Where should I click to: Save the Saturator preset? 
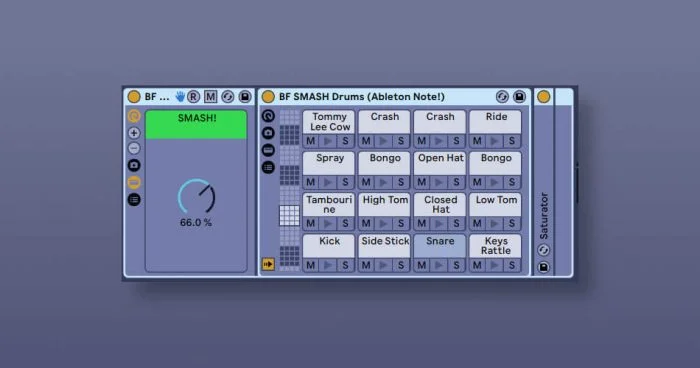[543, 267]
